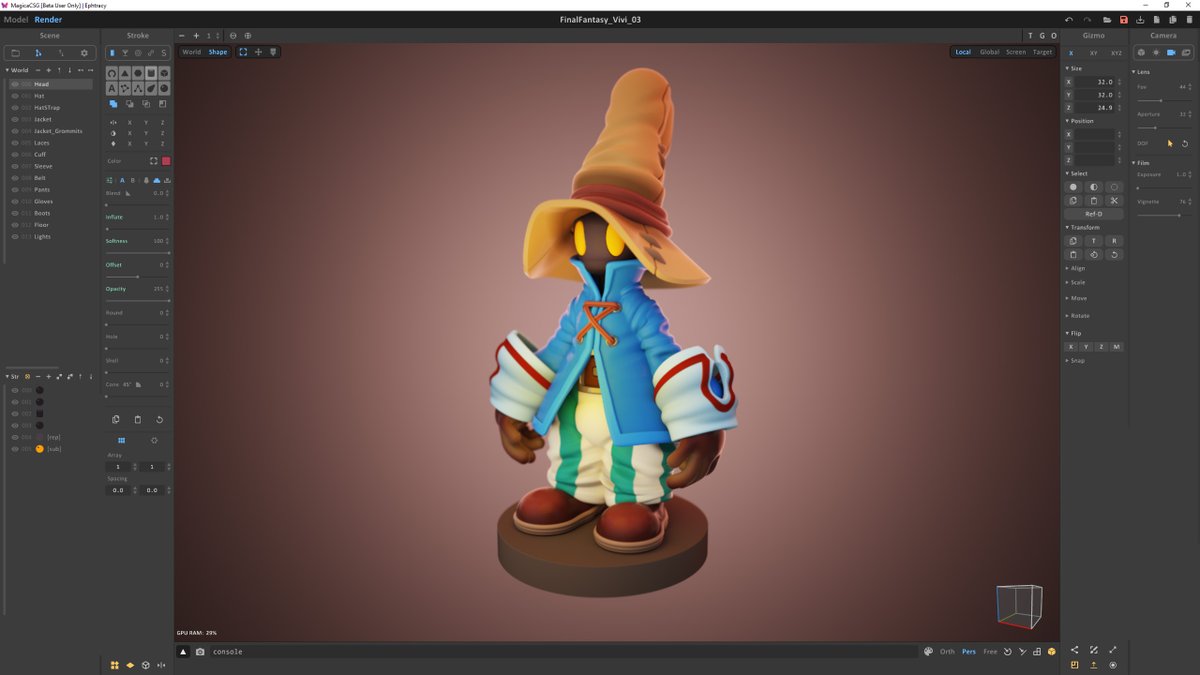The image size is (1200, 675).
Task: Enable Orth projection in the viewport bar
Action: 946,651
